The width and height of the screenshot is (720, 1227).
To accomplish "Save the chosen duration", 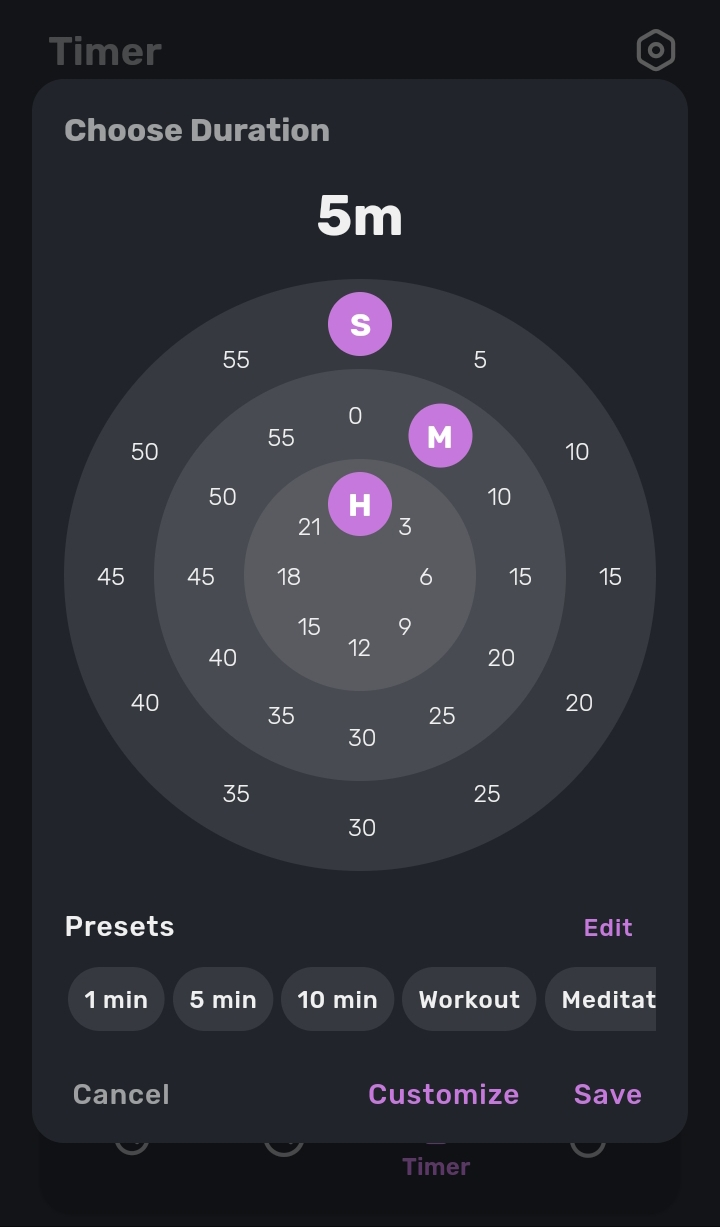I will pyautogui.click(x=607, y=1094).
